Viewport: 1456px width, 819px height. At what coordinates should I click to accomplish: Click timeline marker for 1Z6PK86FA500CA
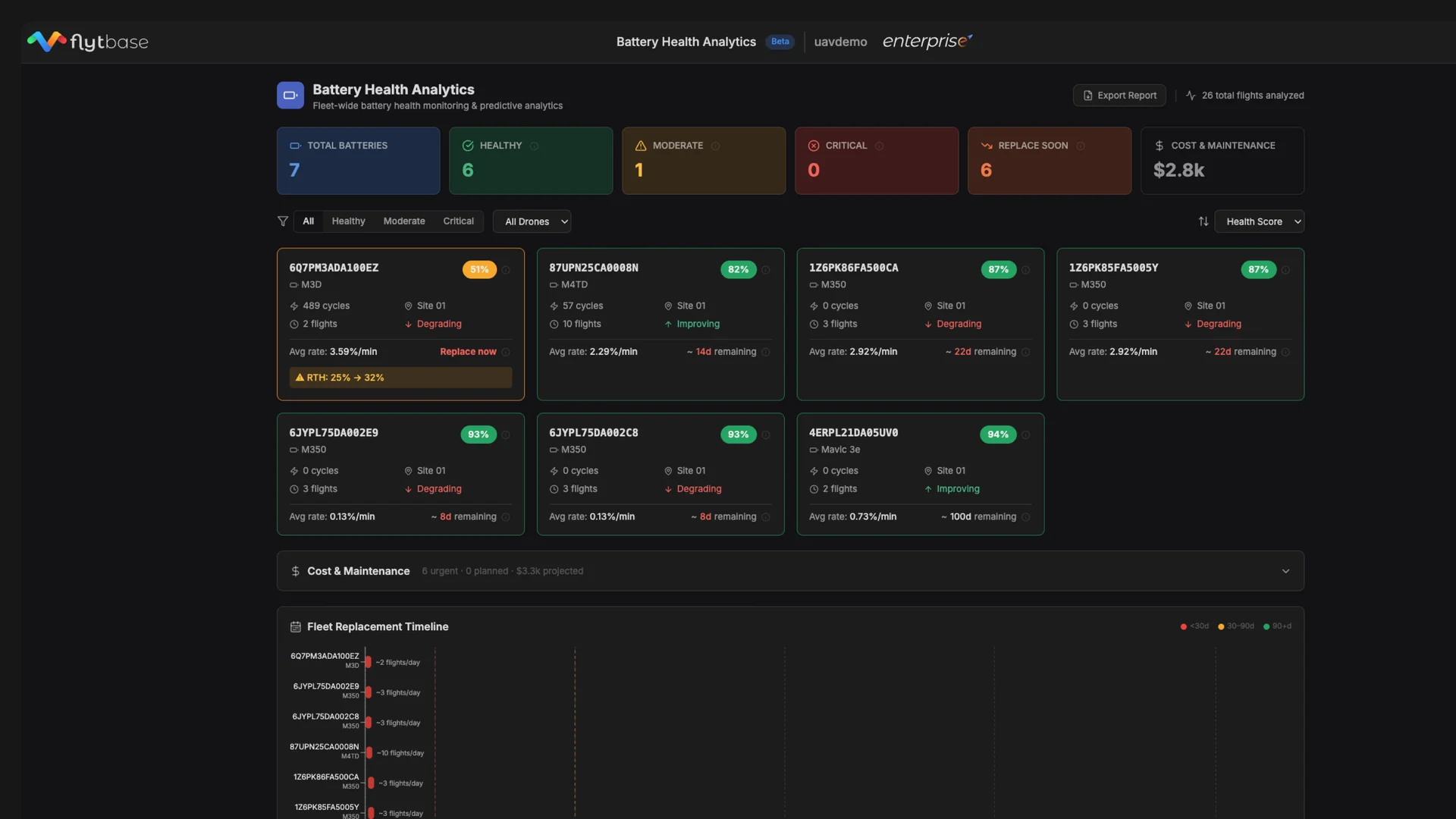click(x=371, y=783)
